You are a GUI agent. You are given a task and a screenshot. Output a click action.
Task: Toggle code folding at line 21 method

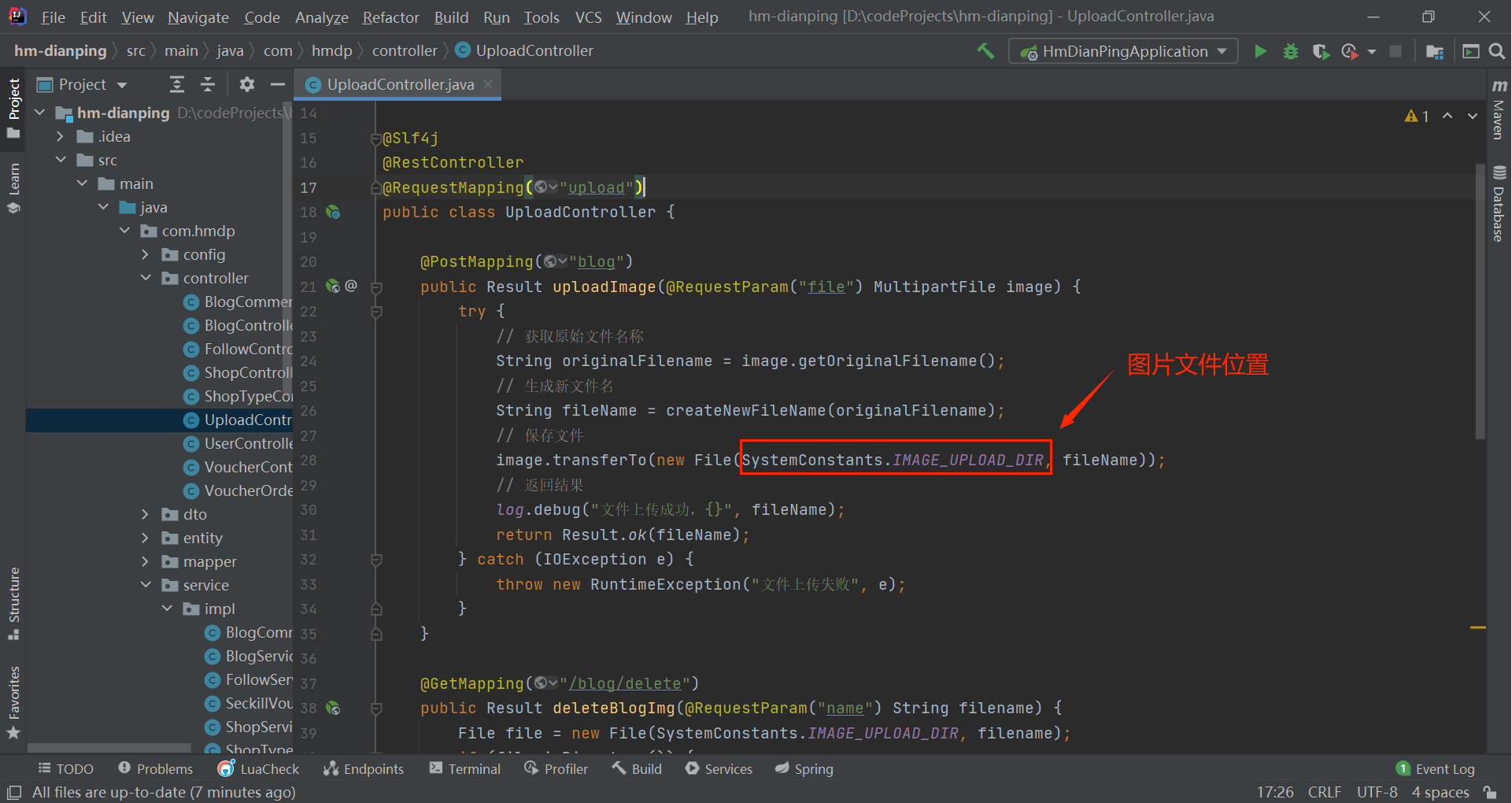(x=376, y=287)
